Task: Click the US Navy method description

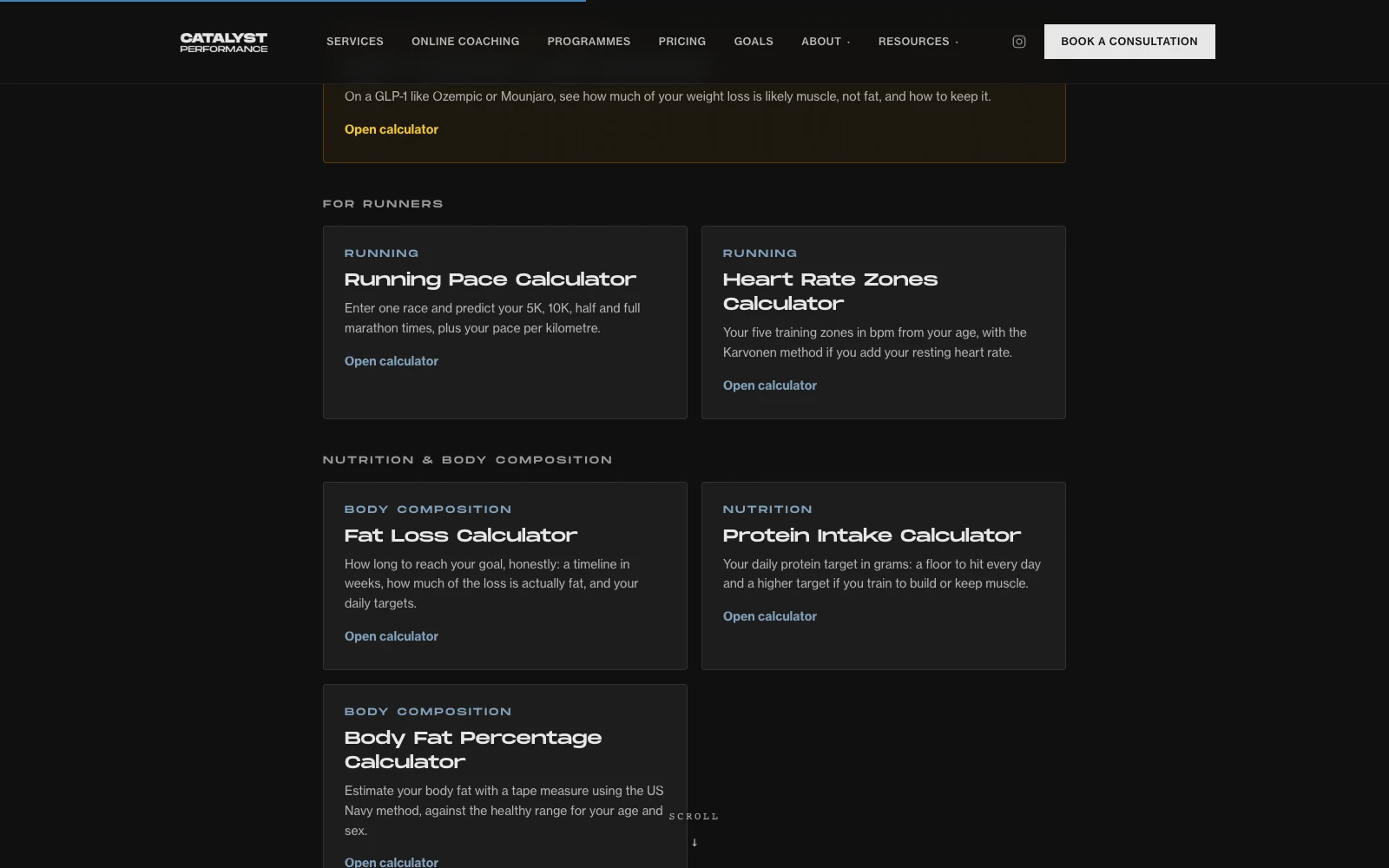Action: [x=504, y=811]
